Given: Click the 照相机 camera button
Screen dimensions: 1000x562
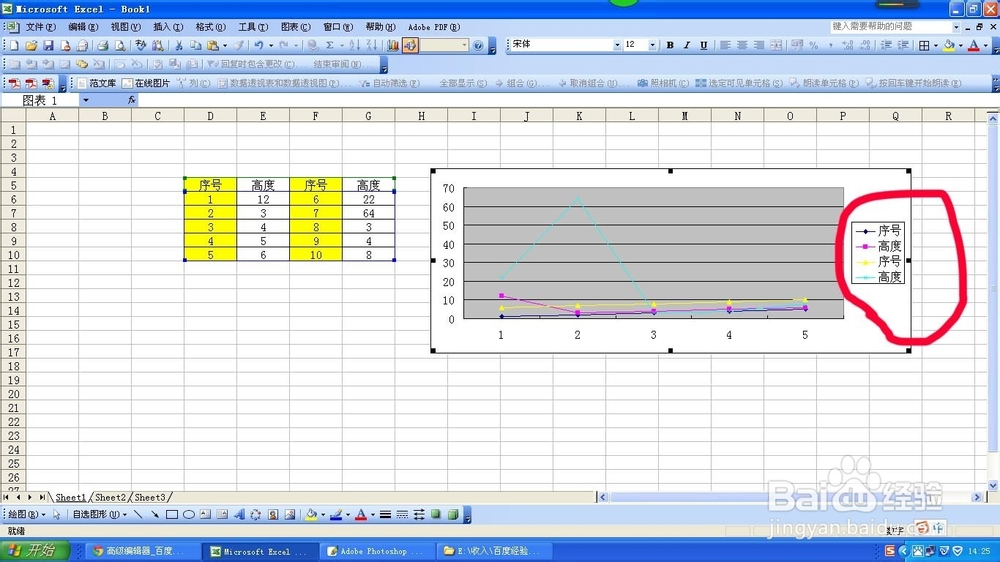Looking at the screenshot, I should [663, 83].
